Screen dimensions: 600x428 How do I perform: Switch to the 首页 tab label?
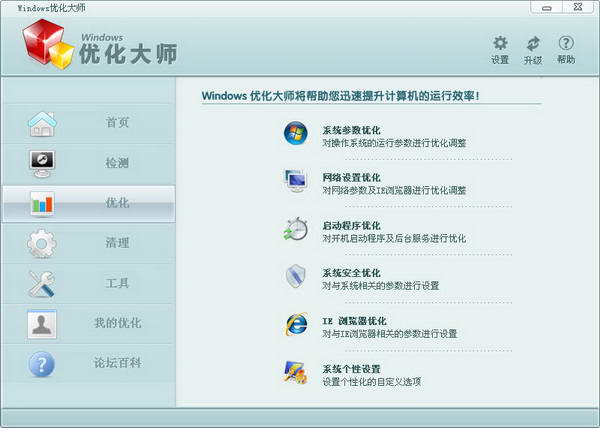[117, 122]
